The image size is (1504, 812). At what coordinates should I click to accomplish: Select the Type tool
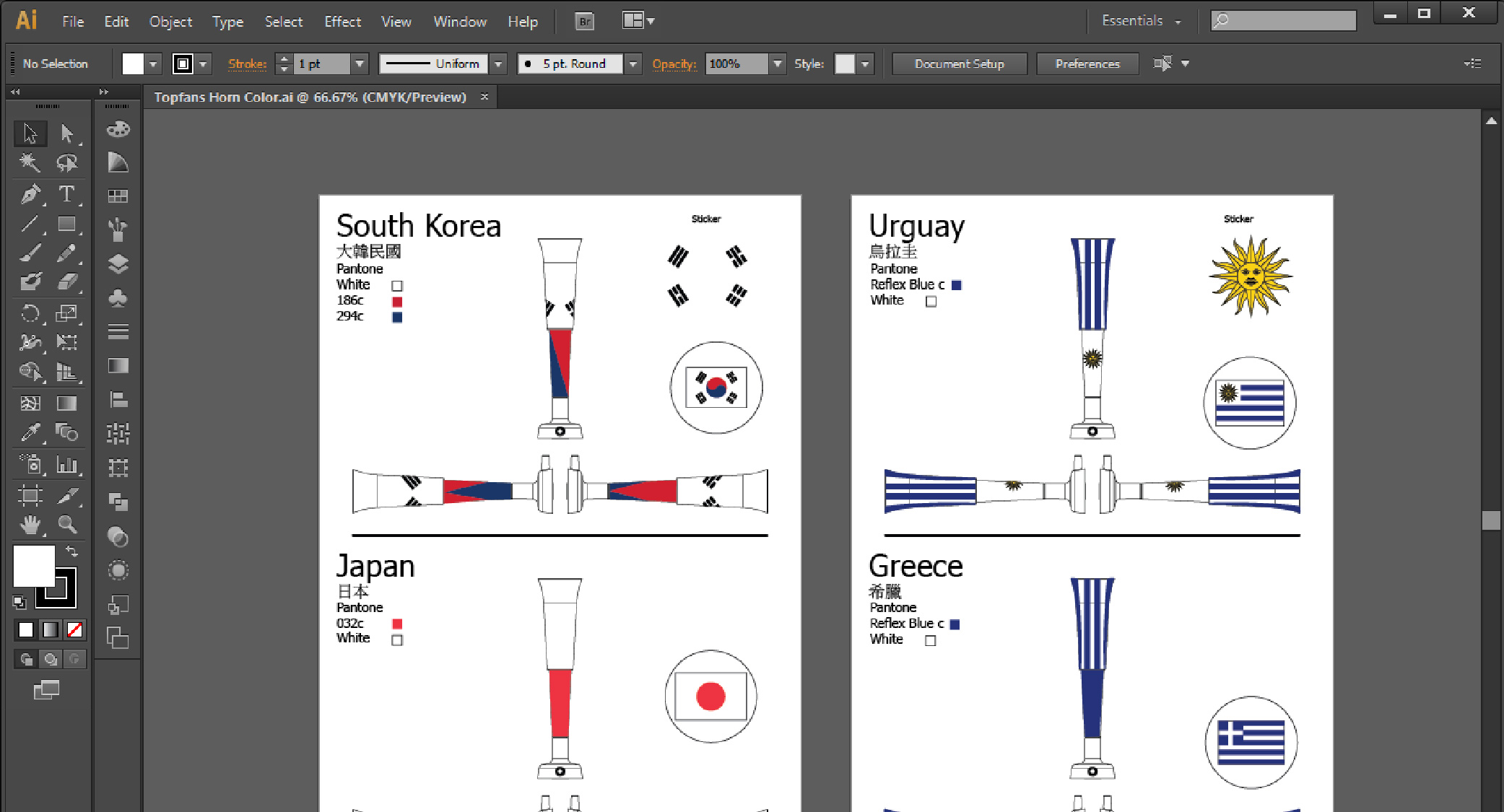(x=67, y=194)
